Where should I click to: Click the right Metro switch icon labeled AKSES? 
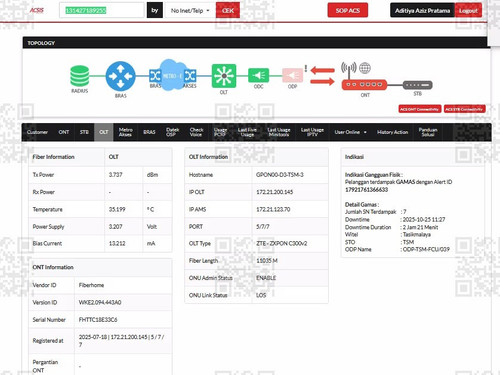[x=190, y=76]
